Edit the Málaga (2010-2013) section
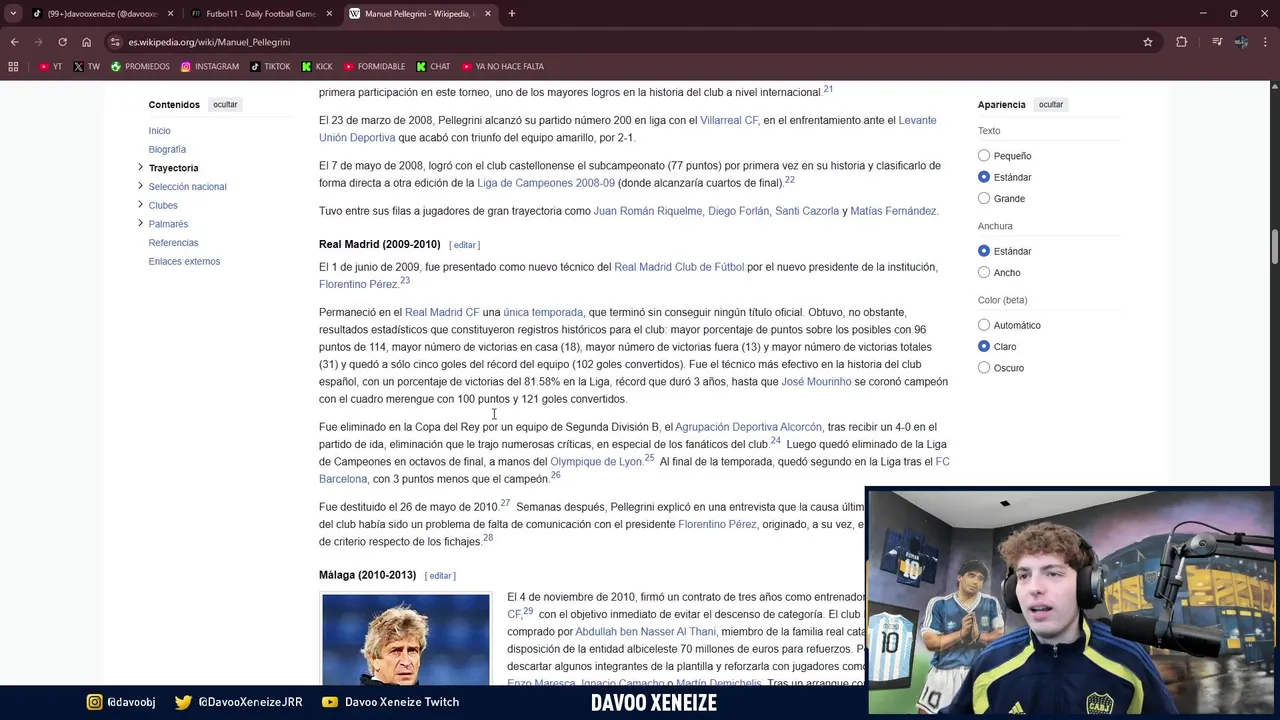The image size is (1280, 720). pyautogui.click(x=440, y=576)
